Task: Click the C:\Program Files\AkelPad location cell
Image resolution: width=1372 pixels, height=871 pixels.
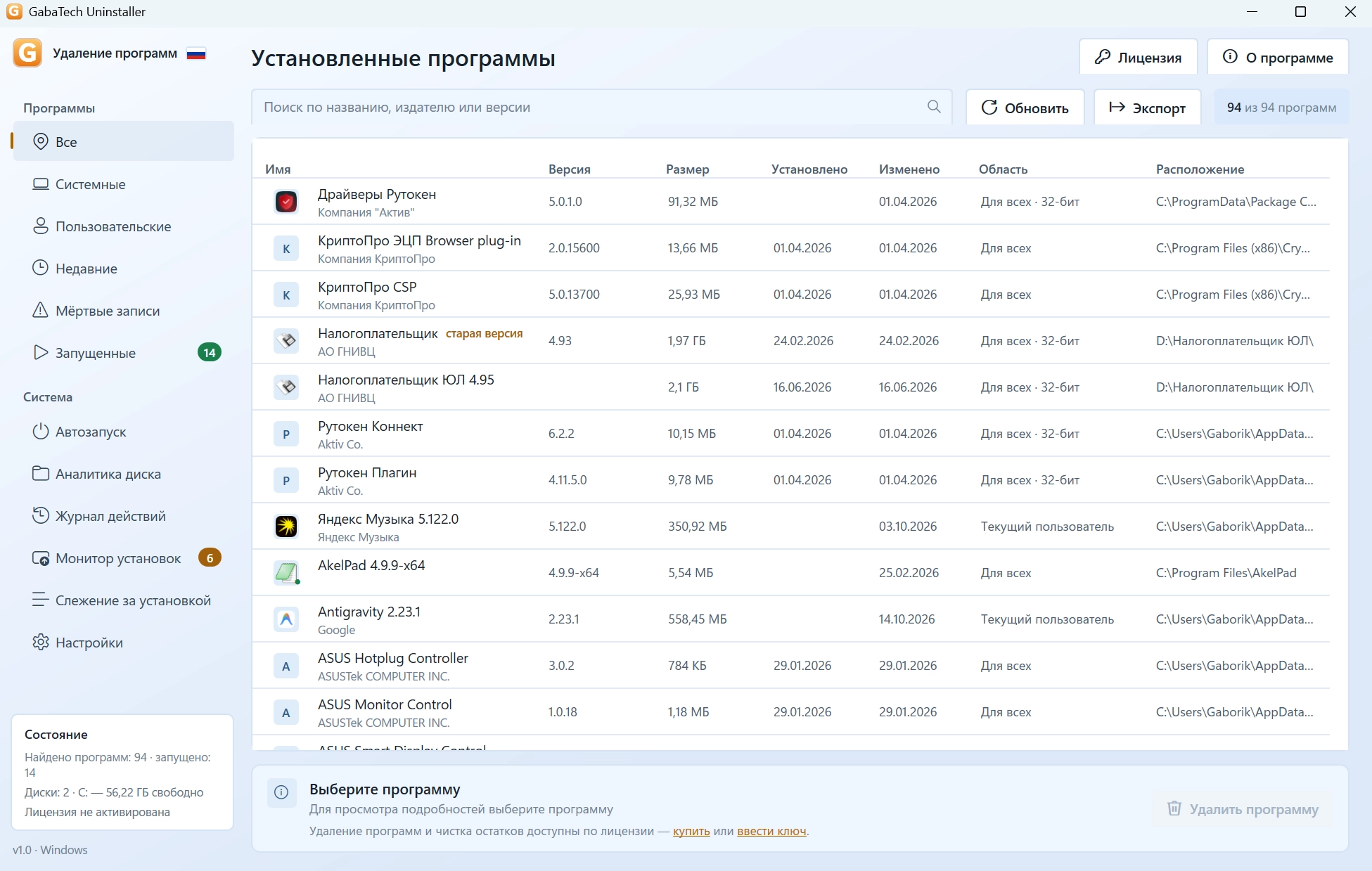Action: pyautogui.click(x=1226, y=573)
